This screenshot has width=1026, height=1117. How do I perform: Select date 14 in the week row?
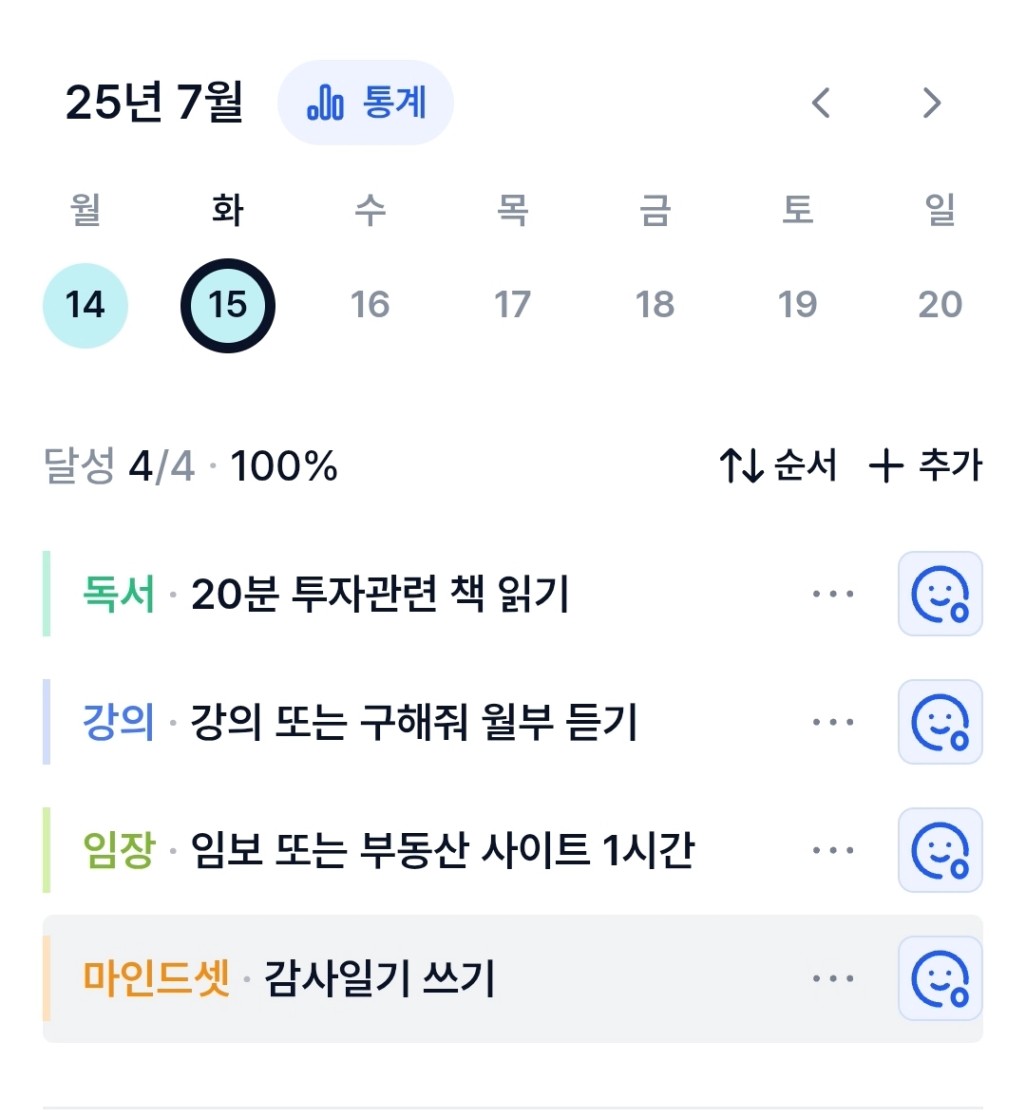click(86, 305)
